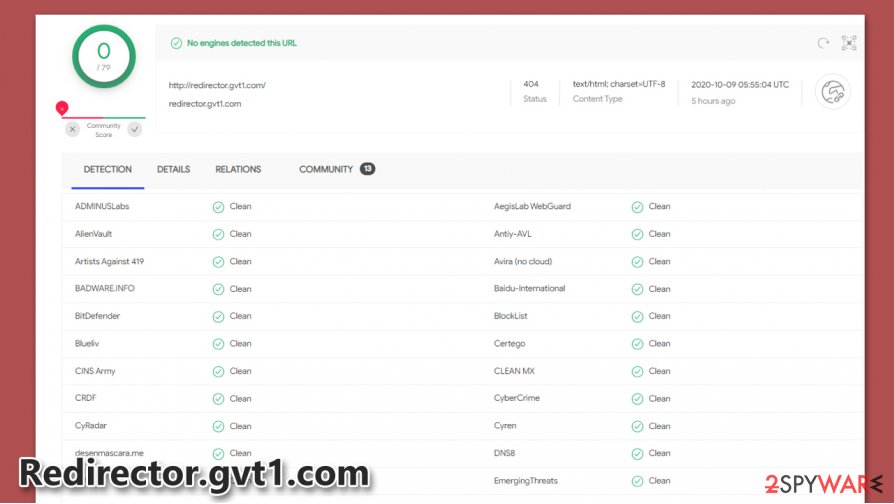Select the Certego engine name

point(509,343)
